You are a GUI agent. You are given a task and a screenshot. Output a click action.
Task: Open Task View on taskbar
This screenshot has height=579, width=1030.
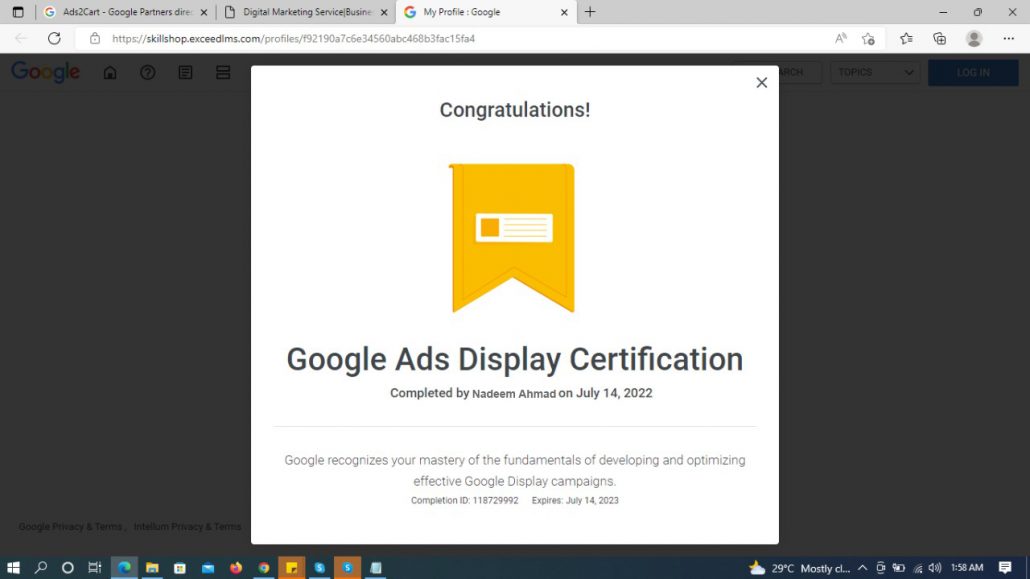pos(95,567)
